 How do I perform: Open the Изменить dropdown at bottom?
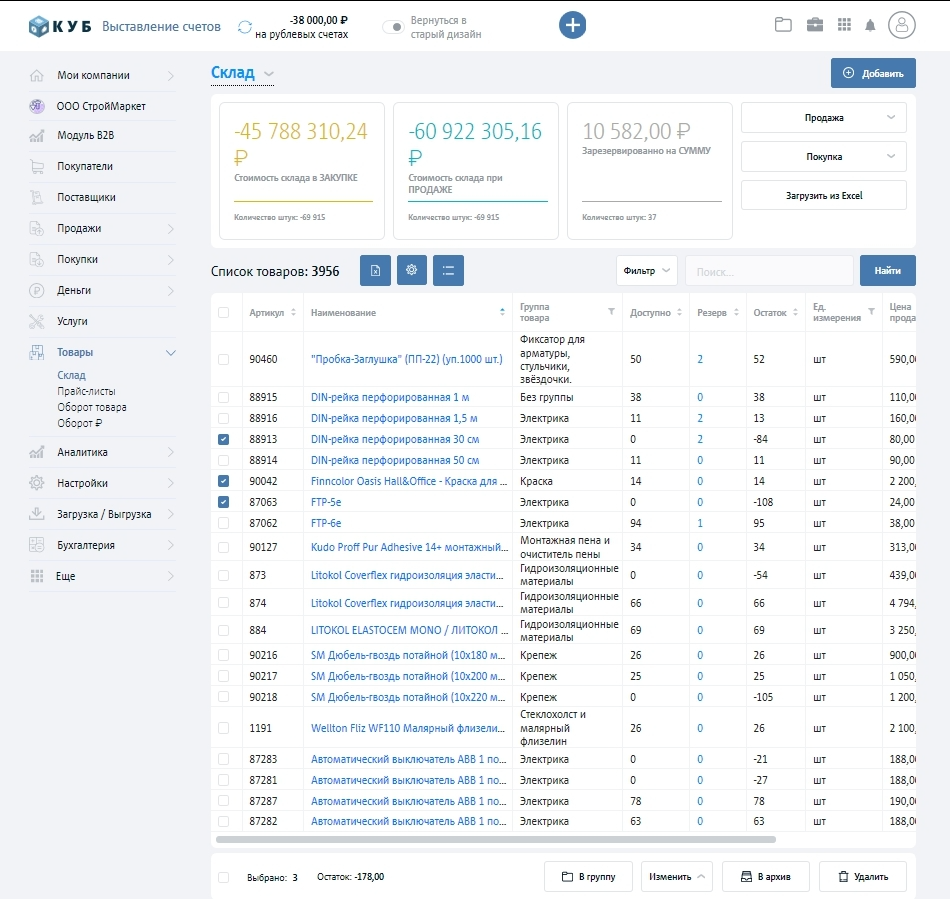click(x=677, y=877)
